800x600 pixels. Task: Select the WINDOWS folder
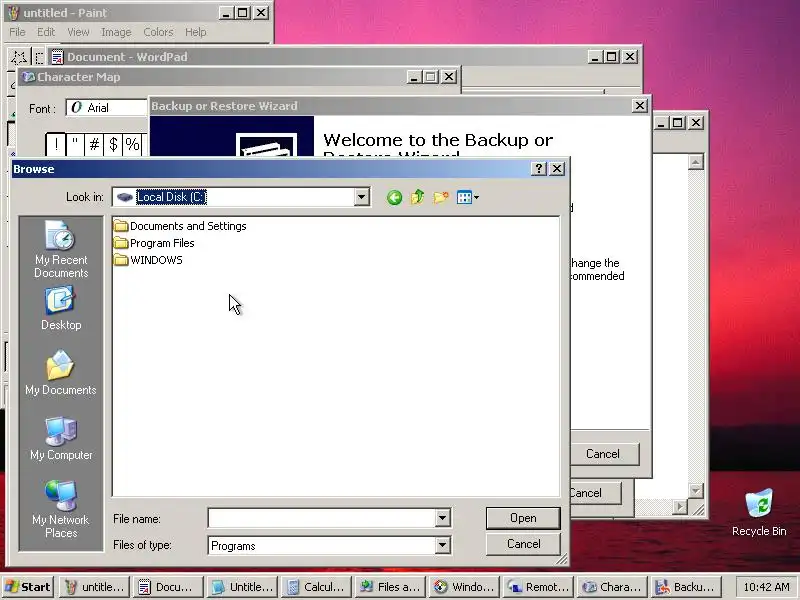148,260
